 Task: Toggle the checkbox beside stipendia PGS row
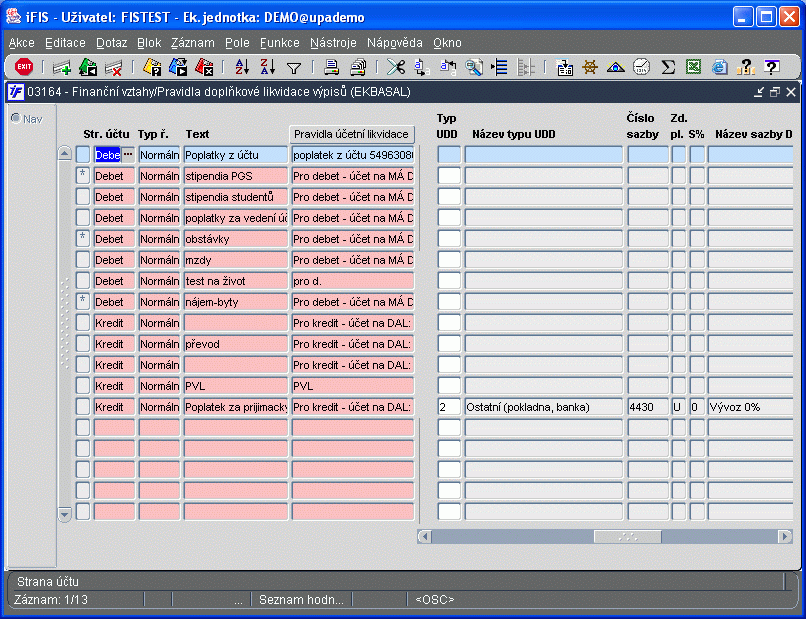click(83, 176)
